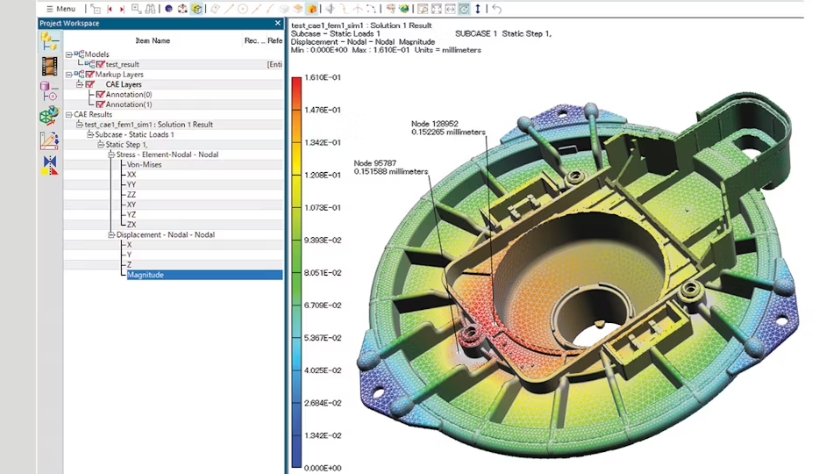Collapse the CAE Results tree node
The width and height of the screenshot is (817, 476).
[68, 114]
